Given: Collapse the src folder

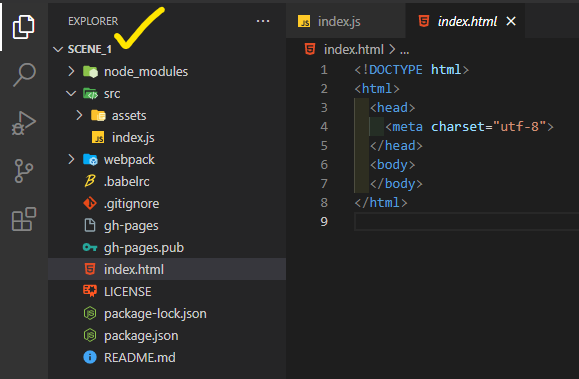Looking at the screenshot, I should 71,93.
